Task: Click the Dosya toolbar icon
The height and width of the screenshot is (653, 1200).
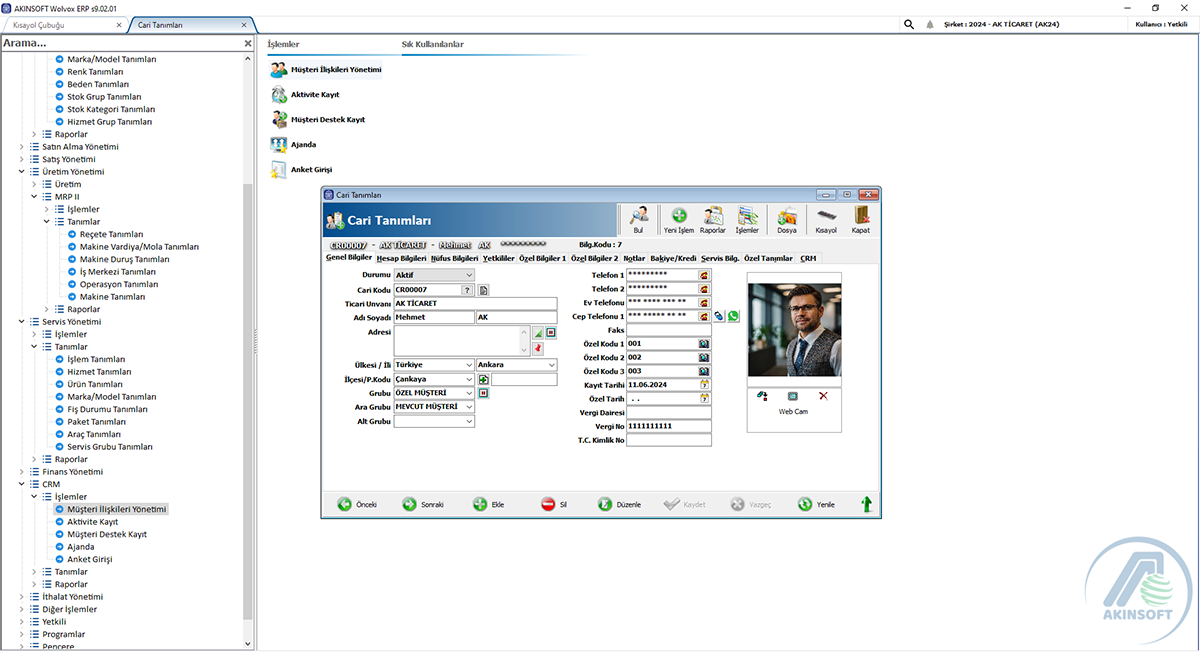Action: [786, 214]
